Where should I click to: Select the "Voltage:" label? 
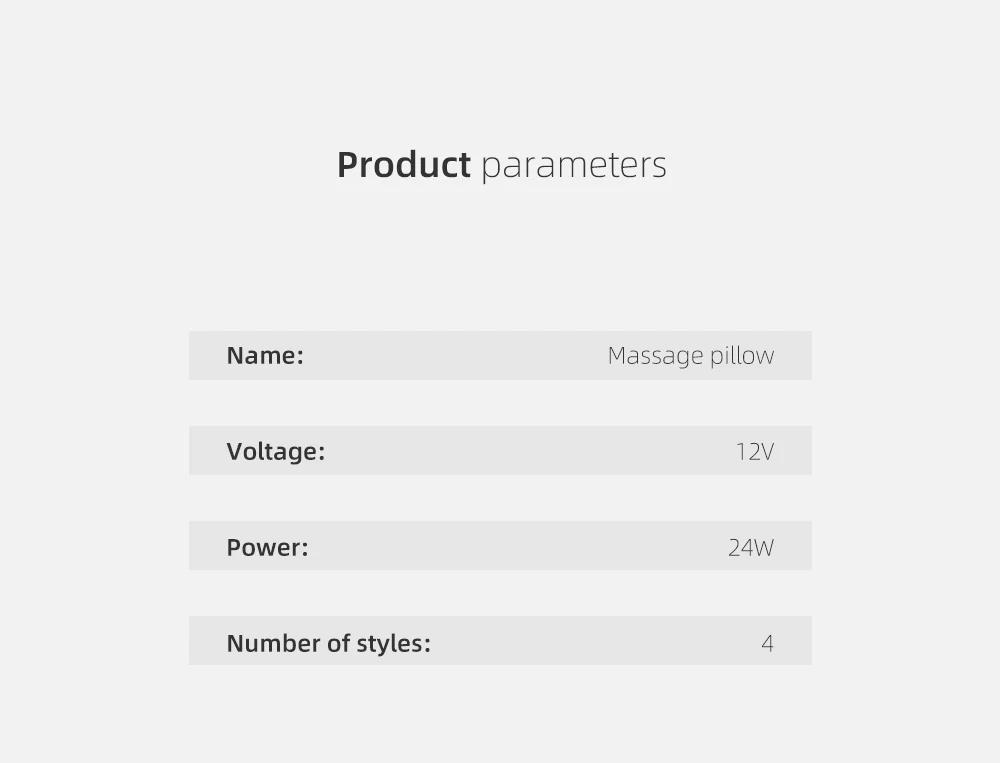pyautogui.click(x=276, y=451)
